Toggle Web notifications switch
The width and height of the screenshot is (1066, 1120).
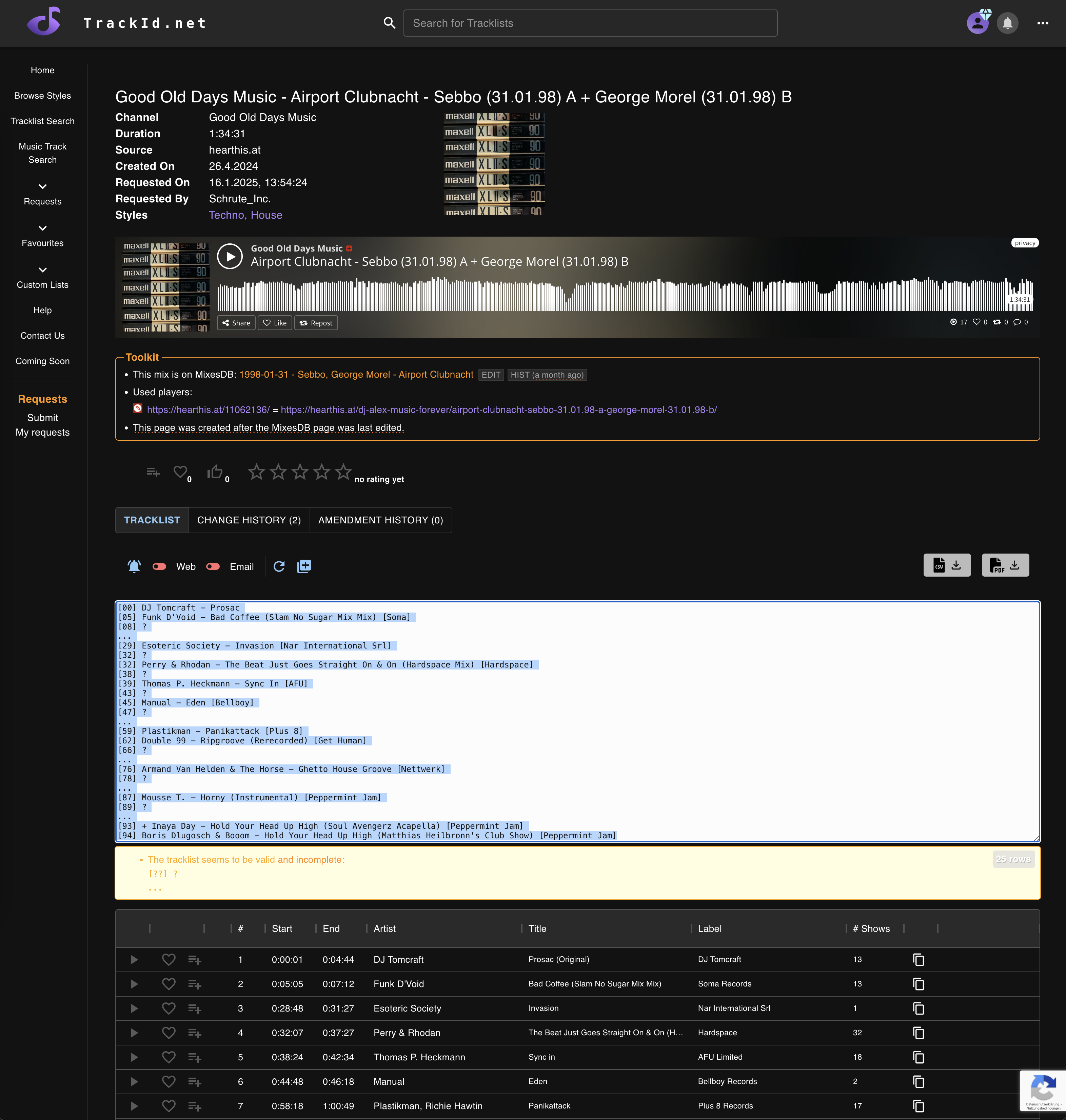click(x=159, y=566)
